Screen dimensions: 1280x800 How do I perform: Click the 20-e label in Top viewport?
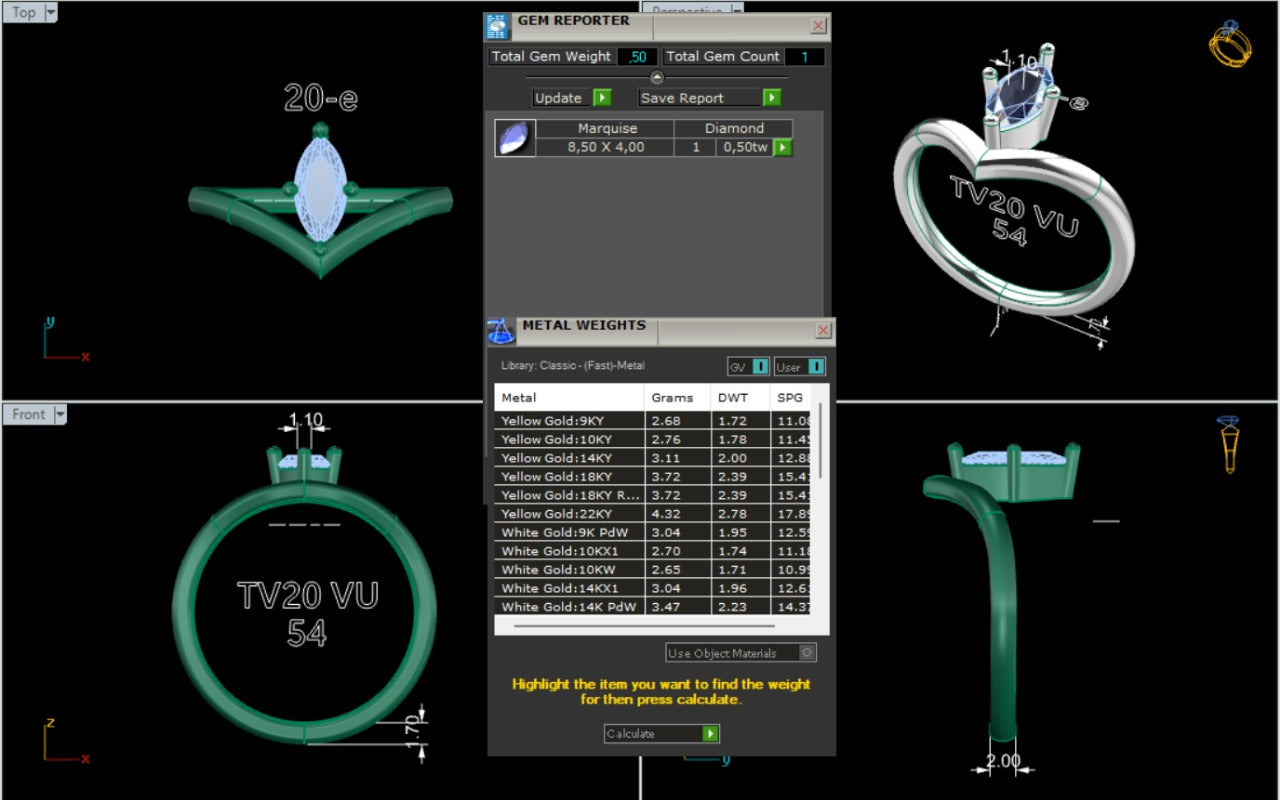[320, 98]
